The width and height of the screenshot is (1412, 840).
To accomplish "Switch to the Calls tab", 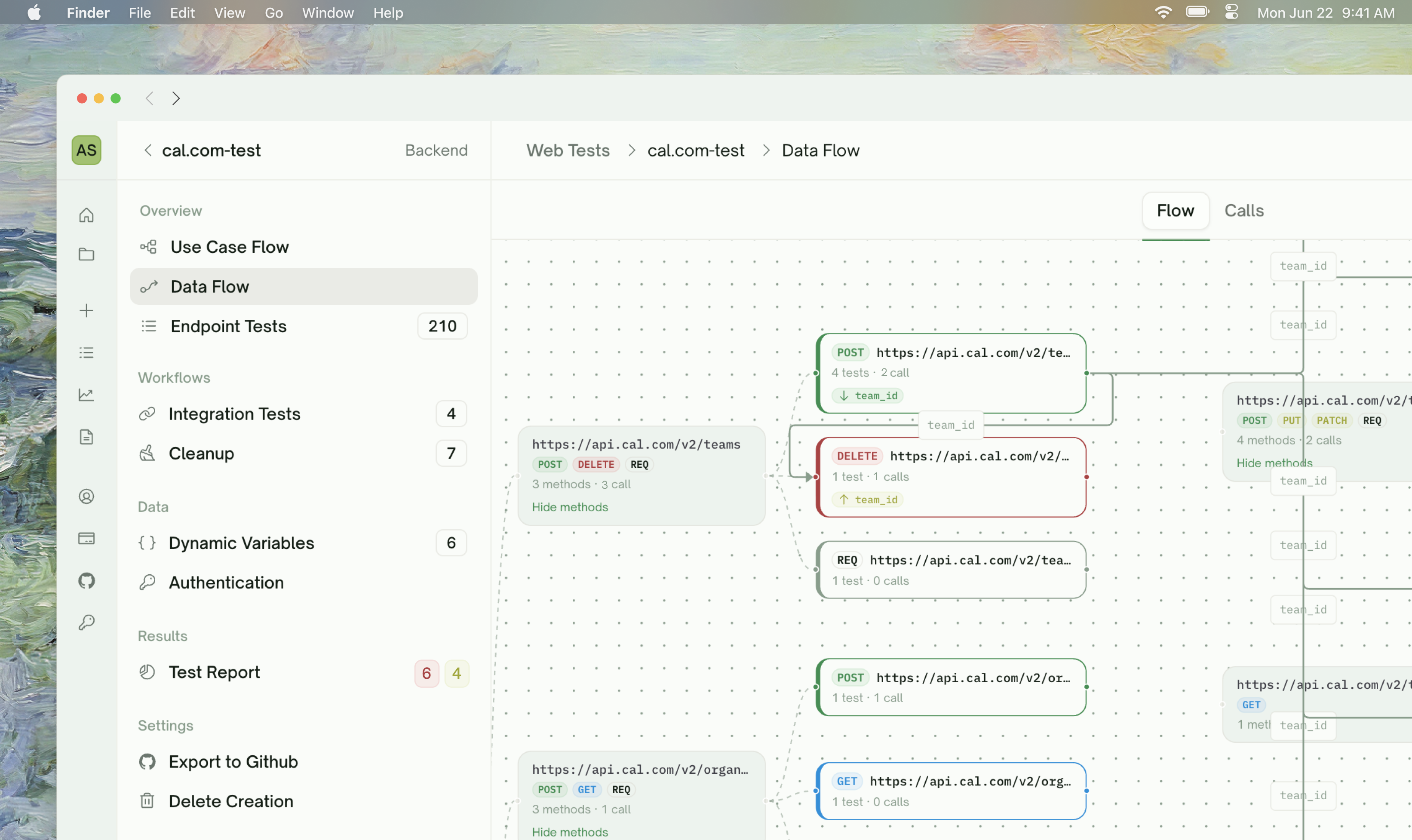I will (1244, 211).
